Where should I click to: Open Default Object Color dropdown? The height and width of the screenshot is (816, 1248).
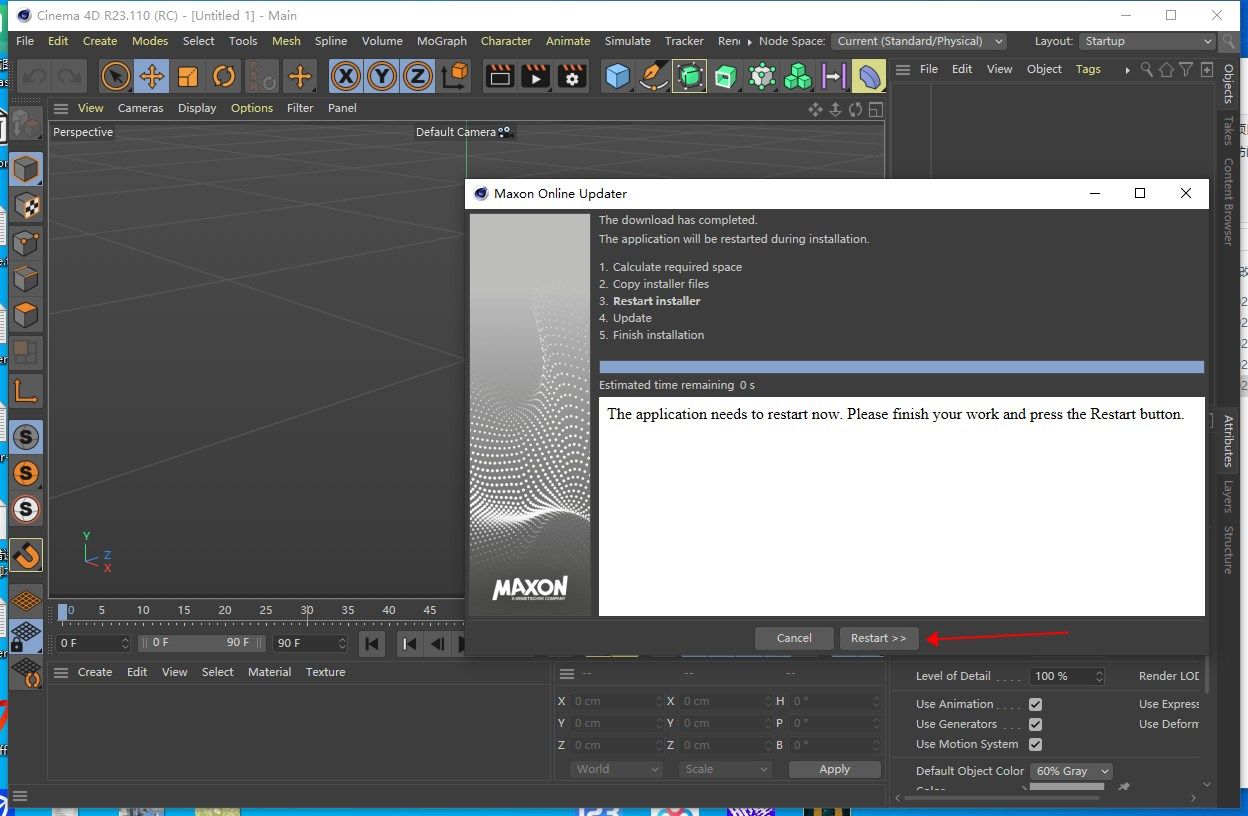point(1072,771)
